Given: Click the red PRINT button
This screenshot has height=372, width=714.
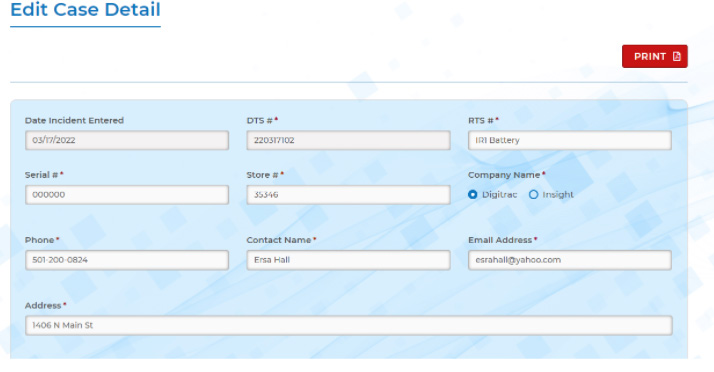Looking at the screenshot, I should click(654, 56).
